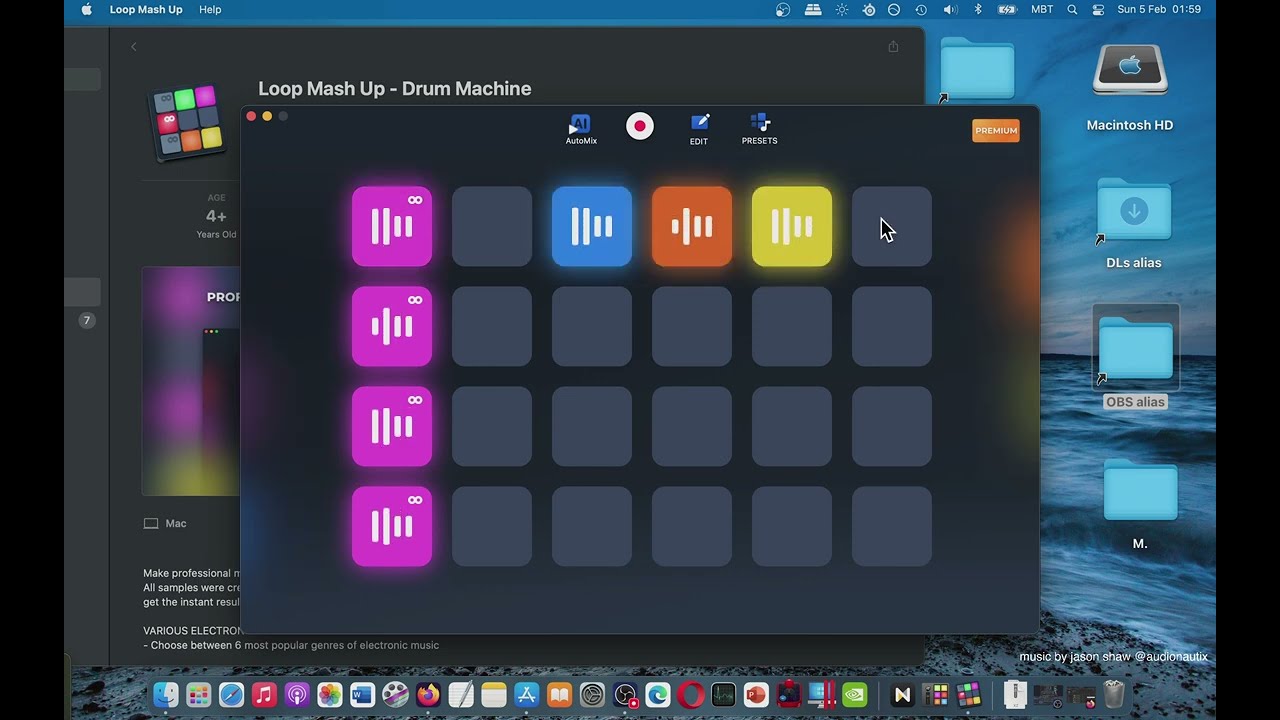Play the pink loop pad in the bottom row
1280x720 pixels.
(391, 526)
